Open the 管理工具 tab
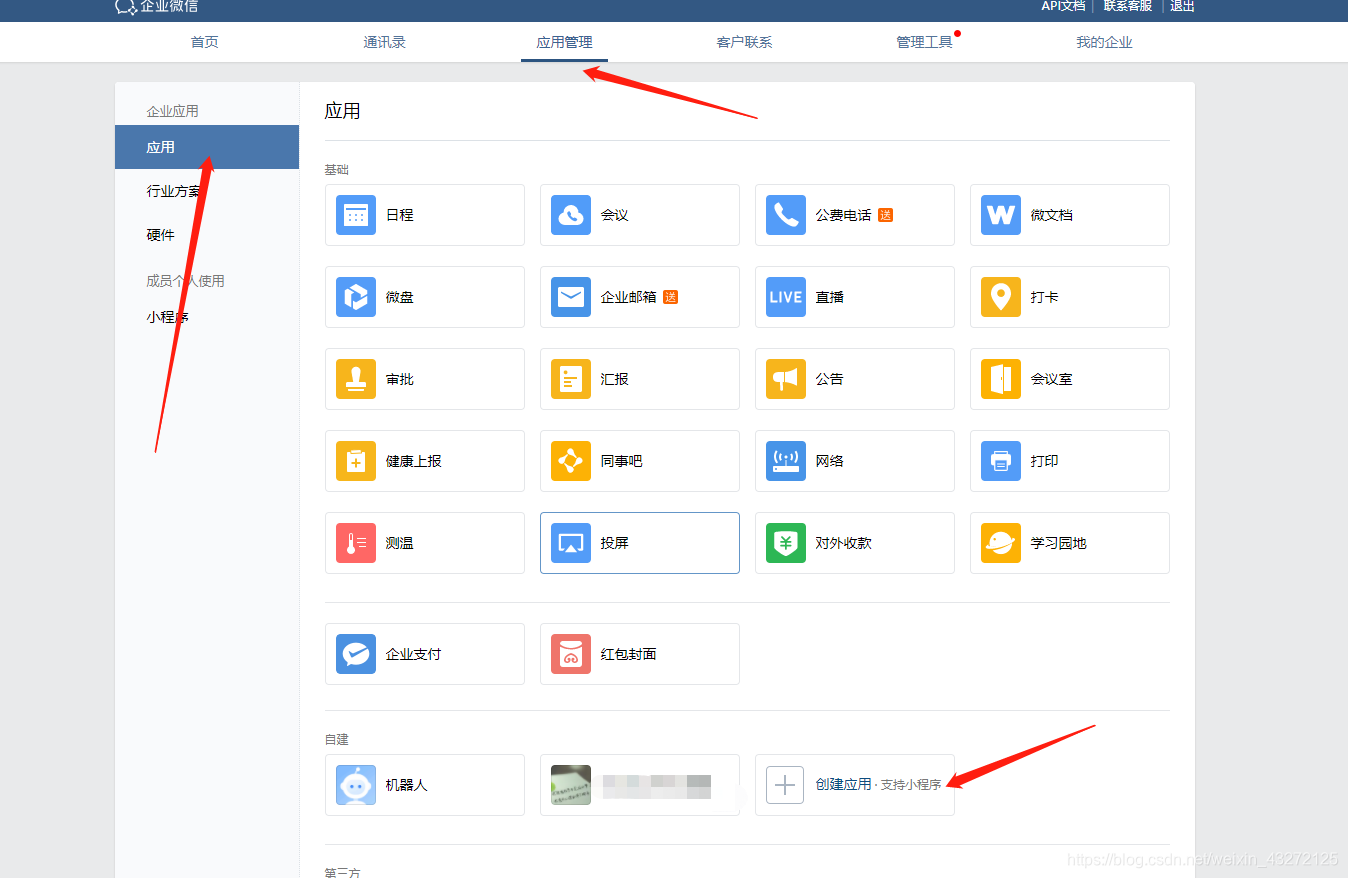The height and width of the screenshot is (878, 1348). tap(924, 42)
